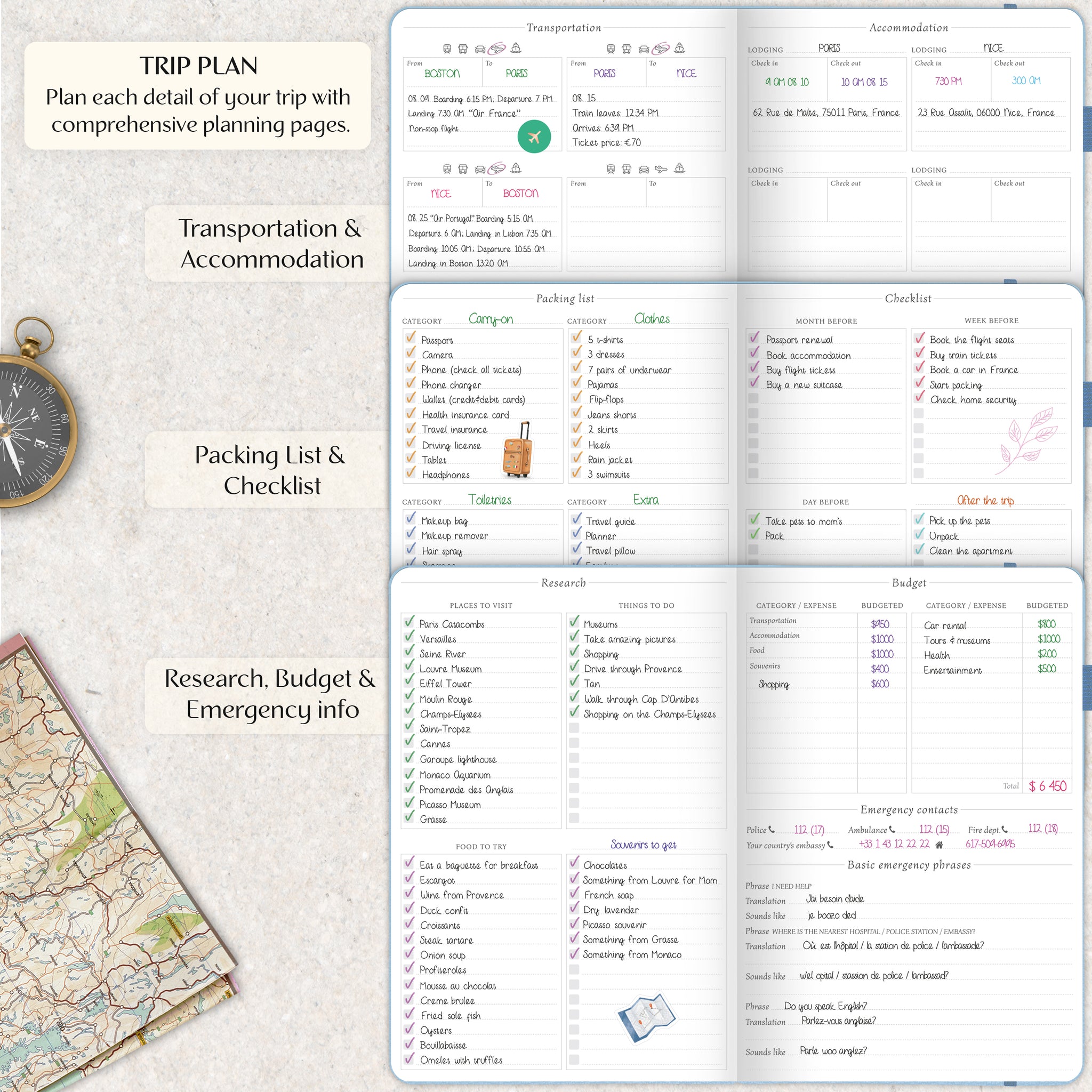
Task: Click the home icon beside the embassy number
Action: tap(939, 845)
